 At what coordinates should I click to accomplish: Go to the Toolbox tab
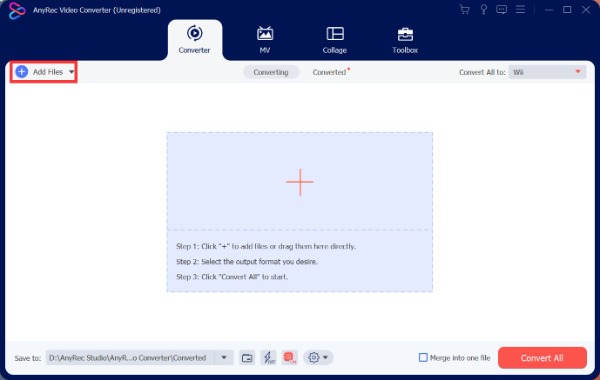point(405,40)
